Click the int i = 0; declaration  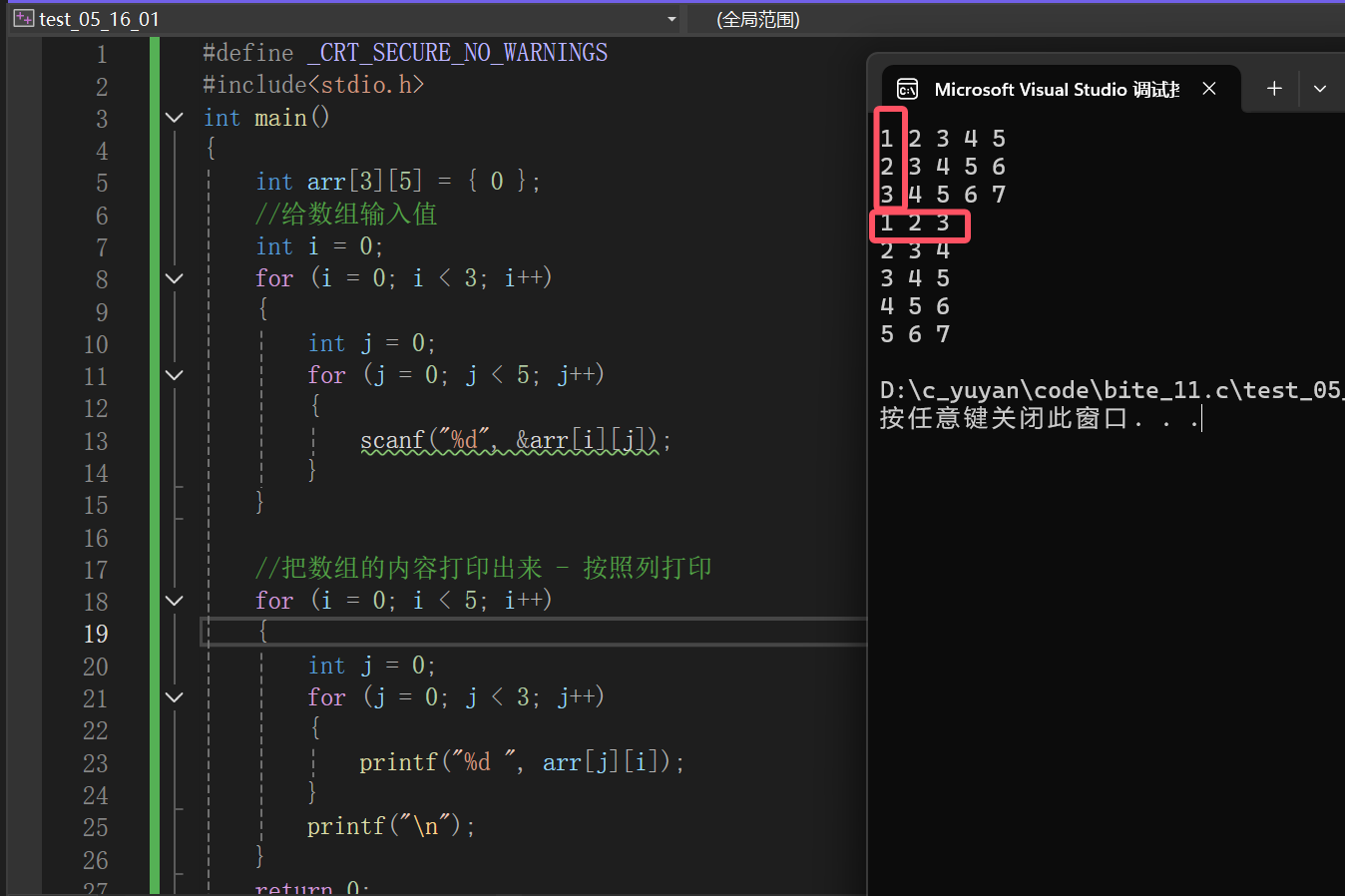[319, 246]
